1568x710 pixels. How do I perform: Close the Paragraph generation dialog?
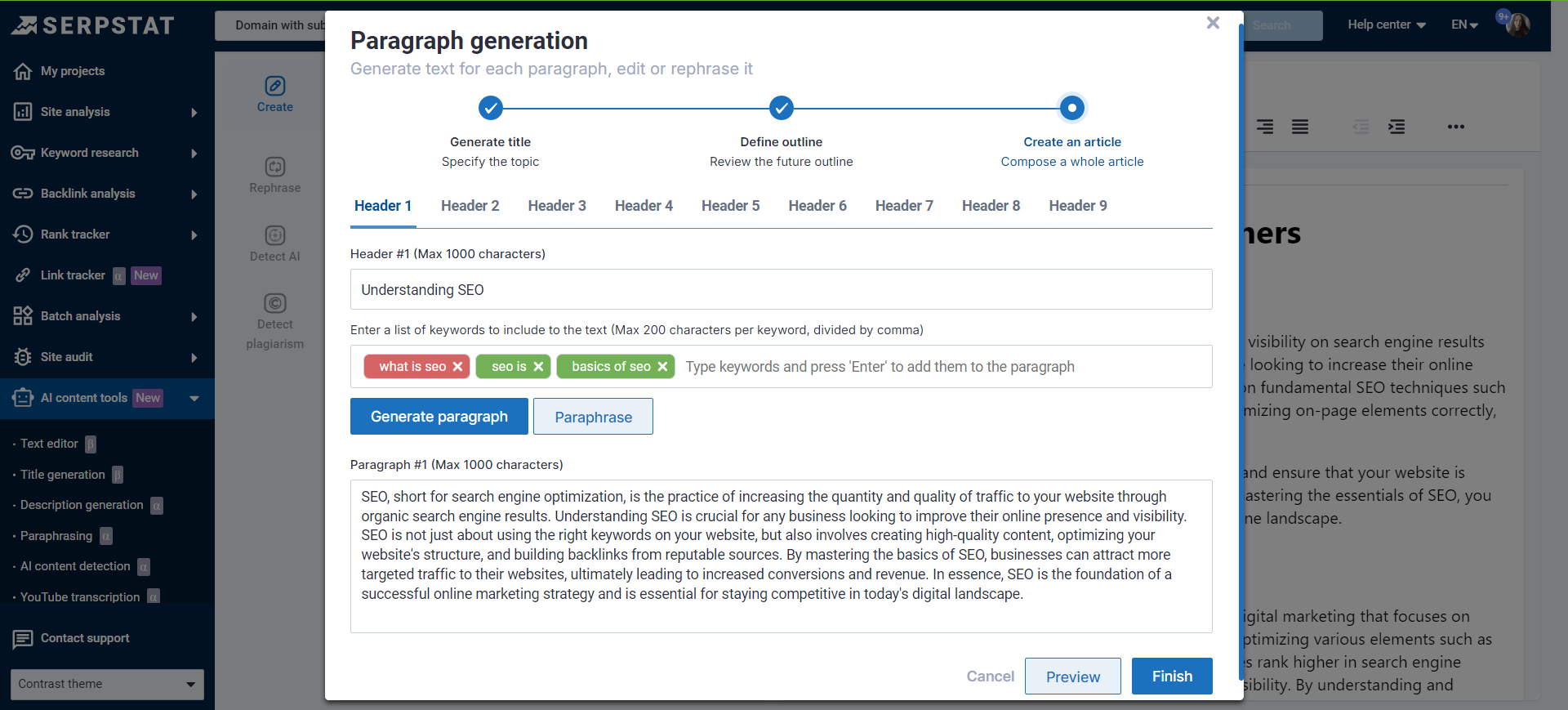click(x=1213, y=23)
